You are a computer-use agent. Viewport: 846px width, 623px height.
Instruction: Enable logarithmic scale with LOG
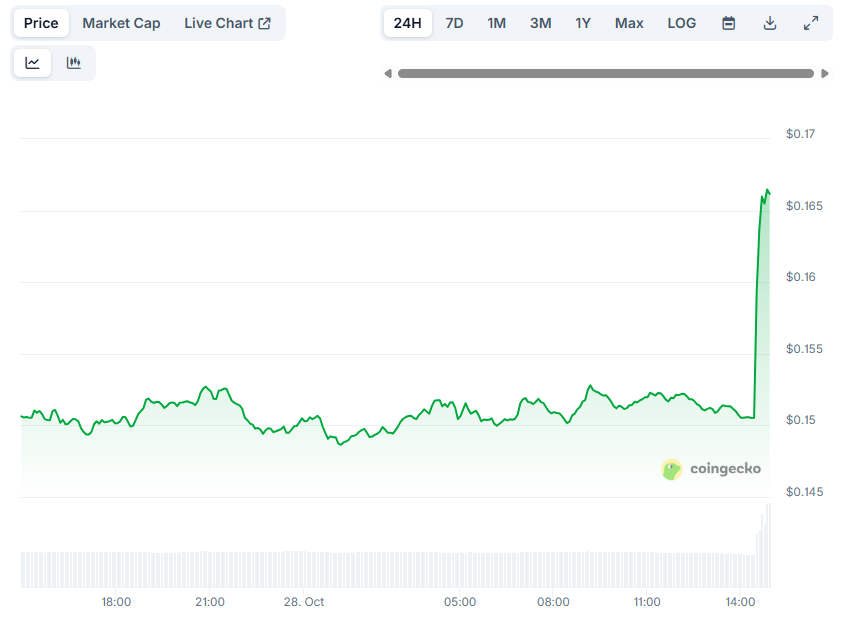681,22
